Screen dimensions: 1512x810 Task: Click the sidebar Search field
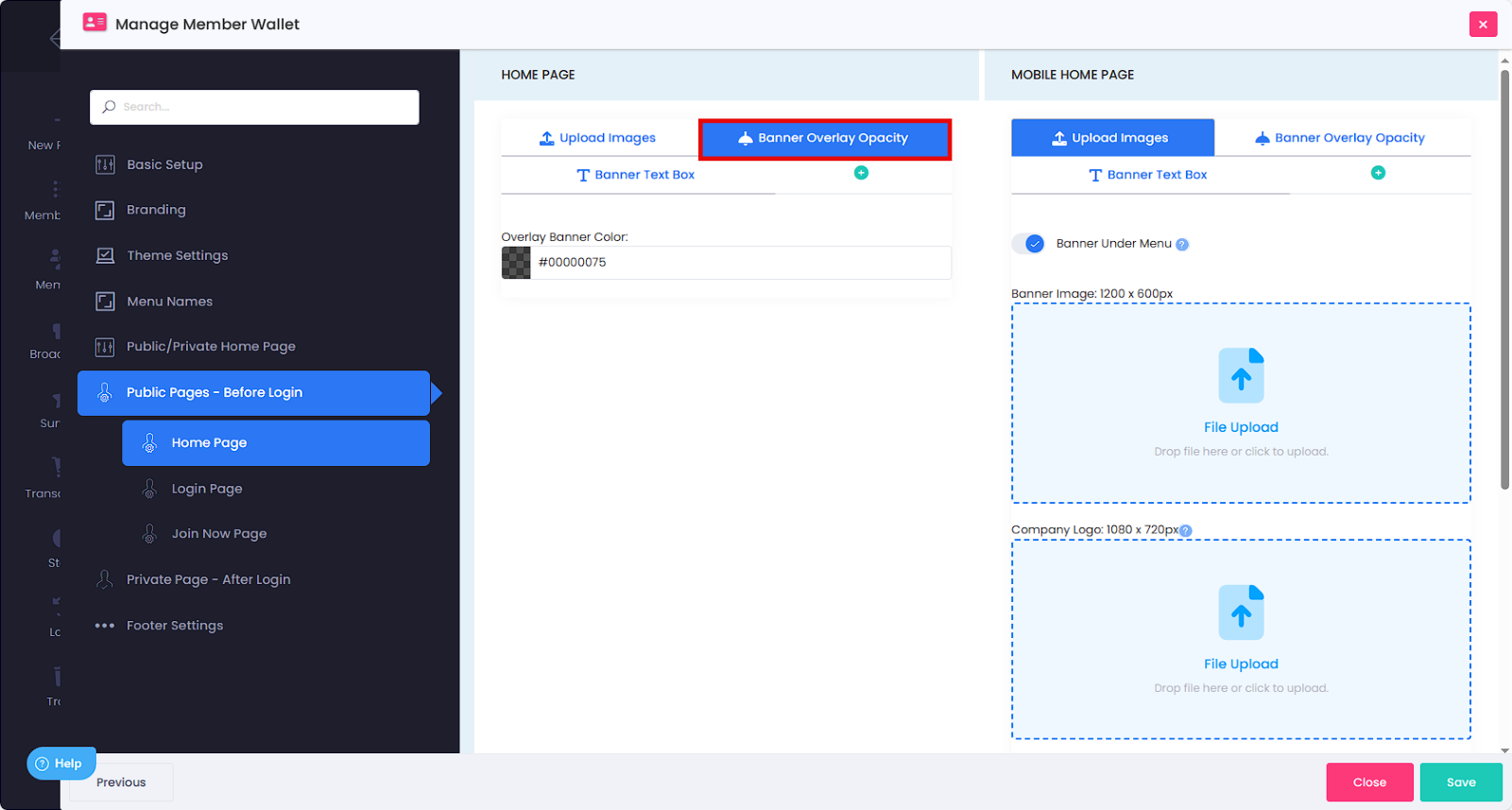tap(254, 107)
